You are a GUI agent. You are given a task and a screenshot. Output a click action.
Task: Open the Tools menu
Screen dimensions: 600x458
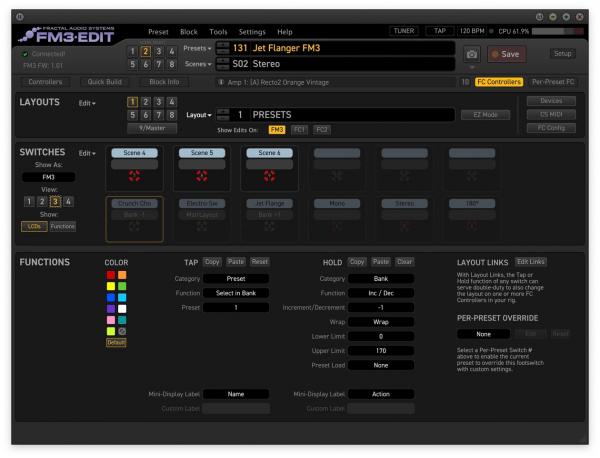point(218,32)
